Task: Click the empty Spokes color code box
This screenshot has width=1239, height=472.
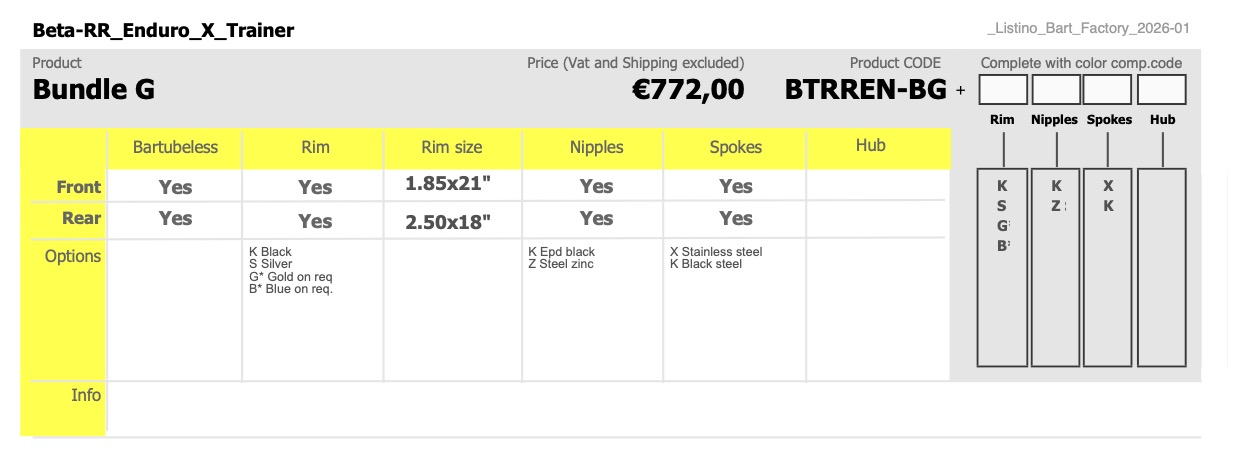Action: [x=1109, y=90]
